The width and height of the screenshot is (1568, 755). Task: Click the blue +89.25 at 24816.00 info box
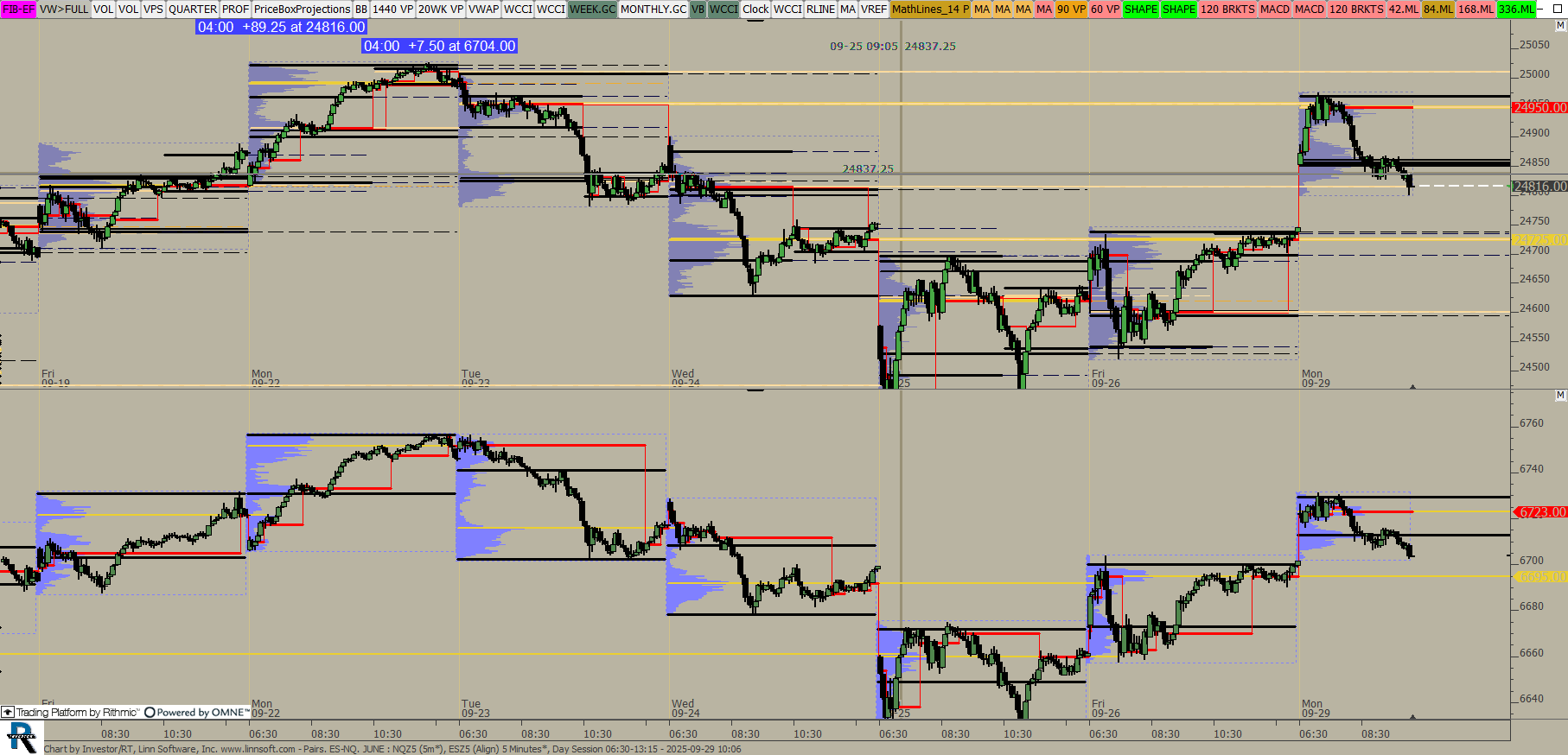281,27
